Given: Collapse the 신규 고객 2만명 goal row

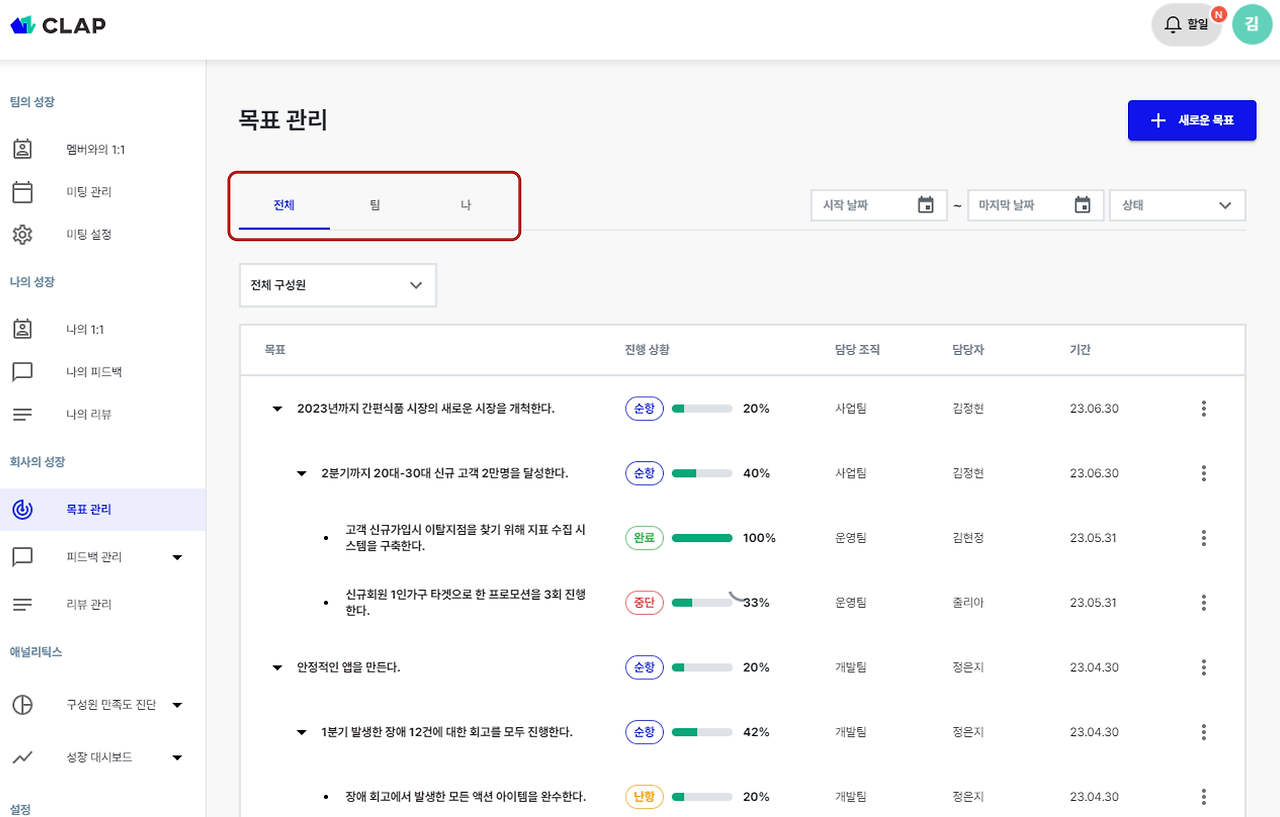Looking at the screenshot, I should click(301, 473).
